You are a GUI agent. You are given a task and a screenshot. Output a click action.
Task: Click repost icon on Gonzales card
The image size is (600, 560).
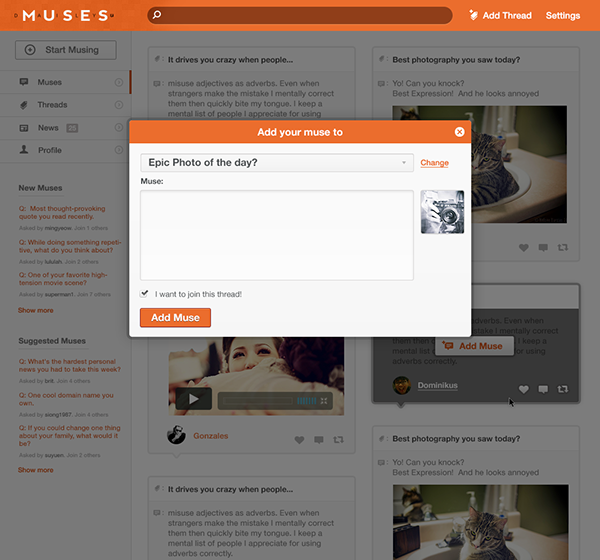338,440
